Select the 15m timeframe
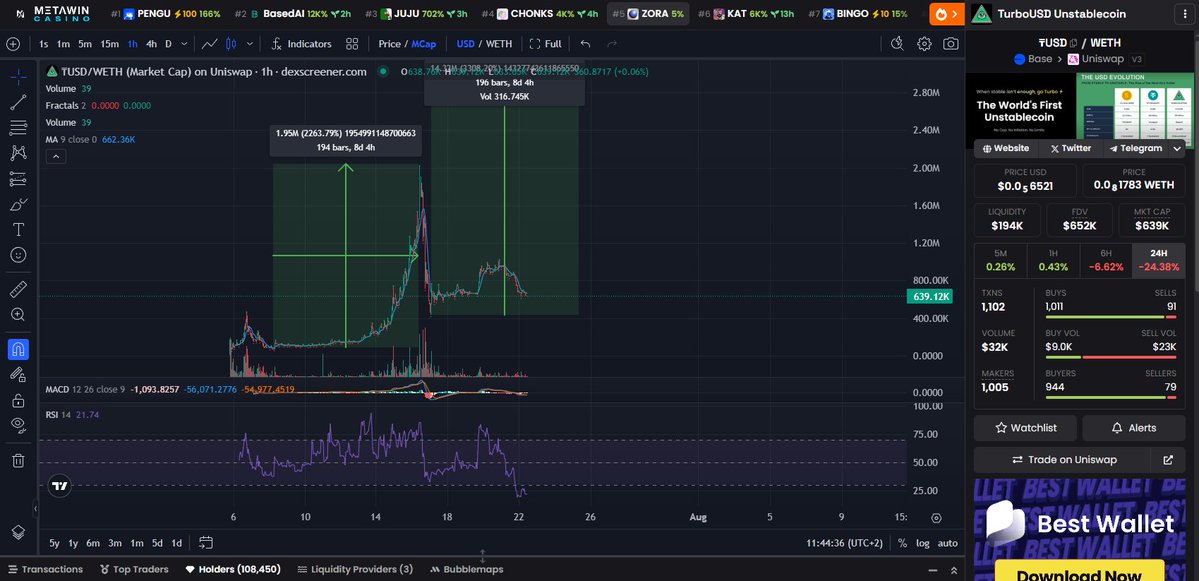Image resolution: width=1199 pixels, height=581 pixels. point(109,44)
